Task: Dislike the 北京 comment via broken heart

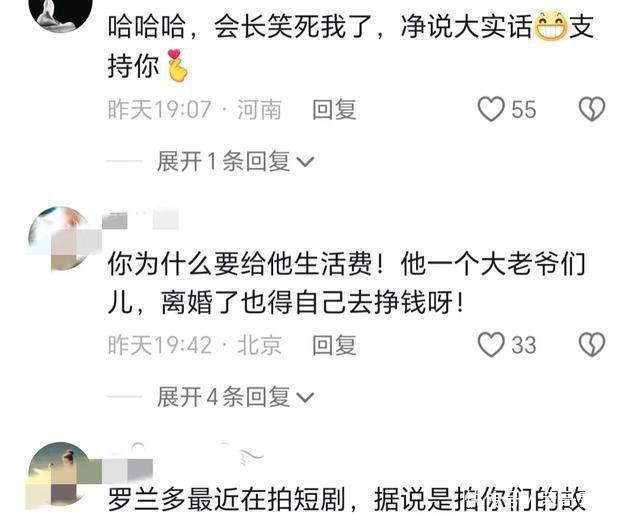Action: (x=592, y=345)
